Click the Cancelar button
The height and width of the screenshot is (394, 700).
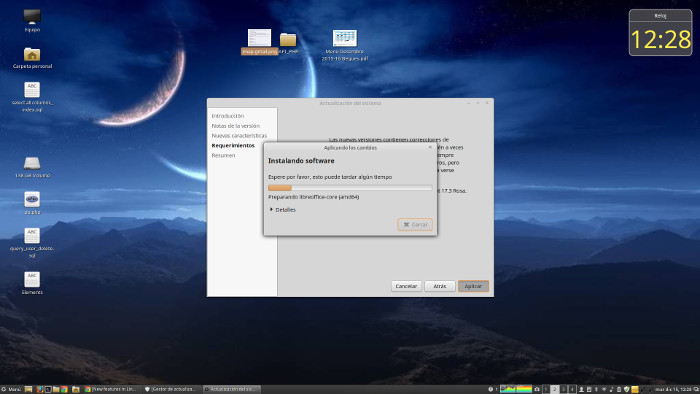coord(406,286)
